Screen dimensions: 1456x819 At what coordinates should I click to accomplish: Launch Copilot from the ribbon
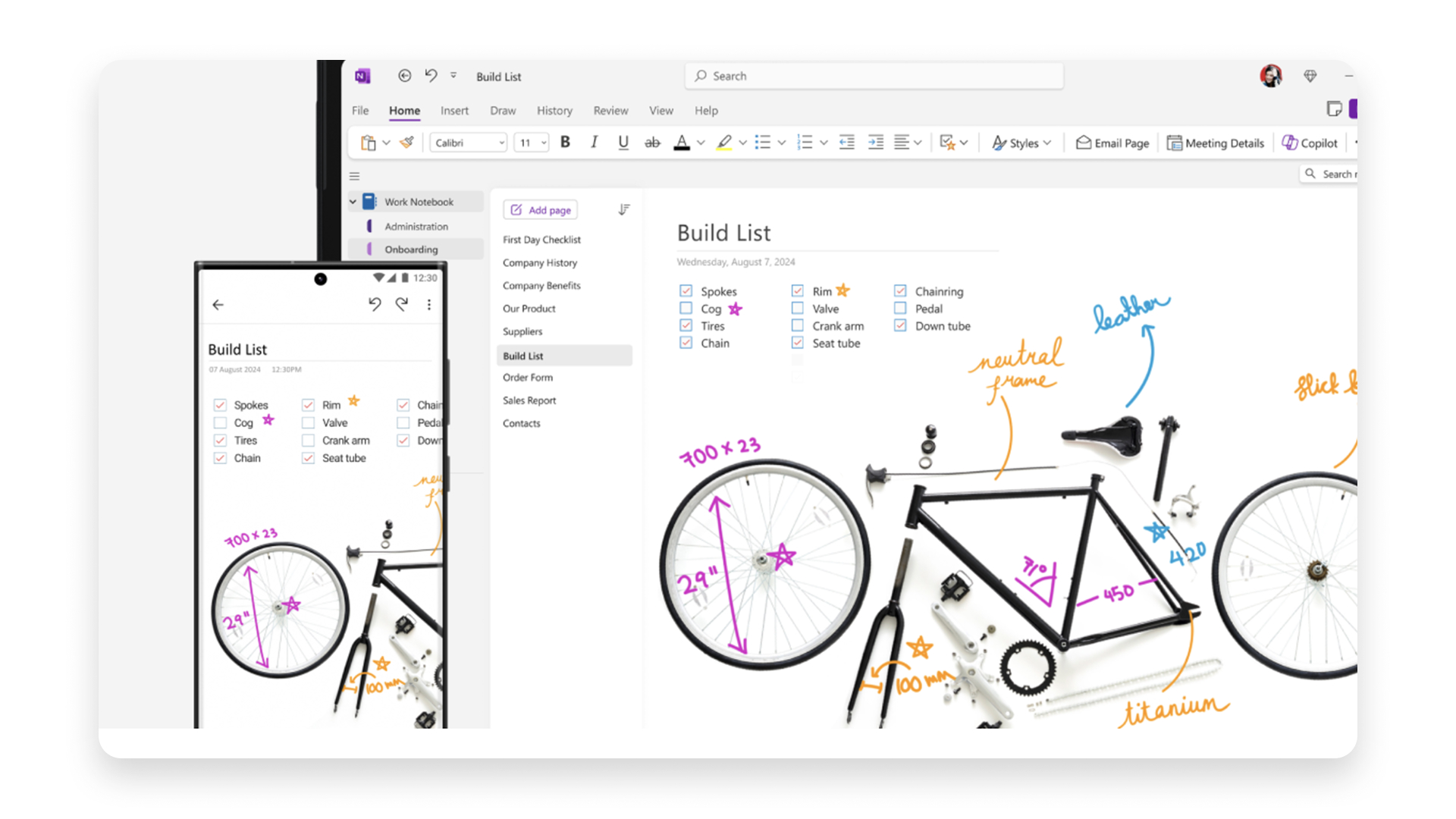pyautogui.click(x=1310, y=143)
